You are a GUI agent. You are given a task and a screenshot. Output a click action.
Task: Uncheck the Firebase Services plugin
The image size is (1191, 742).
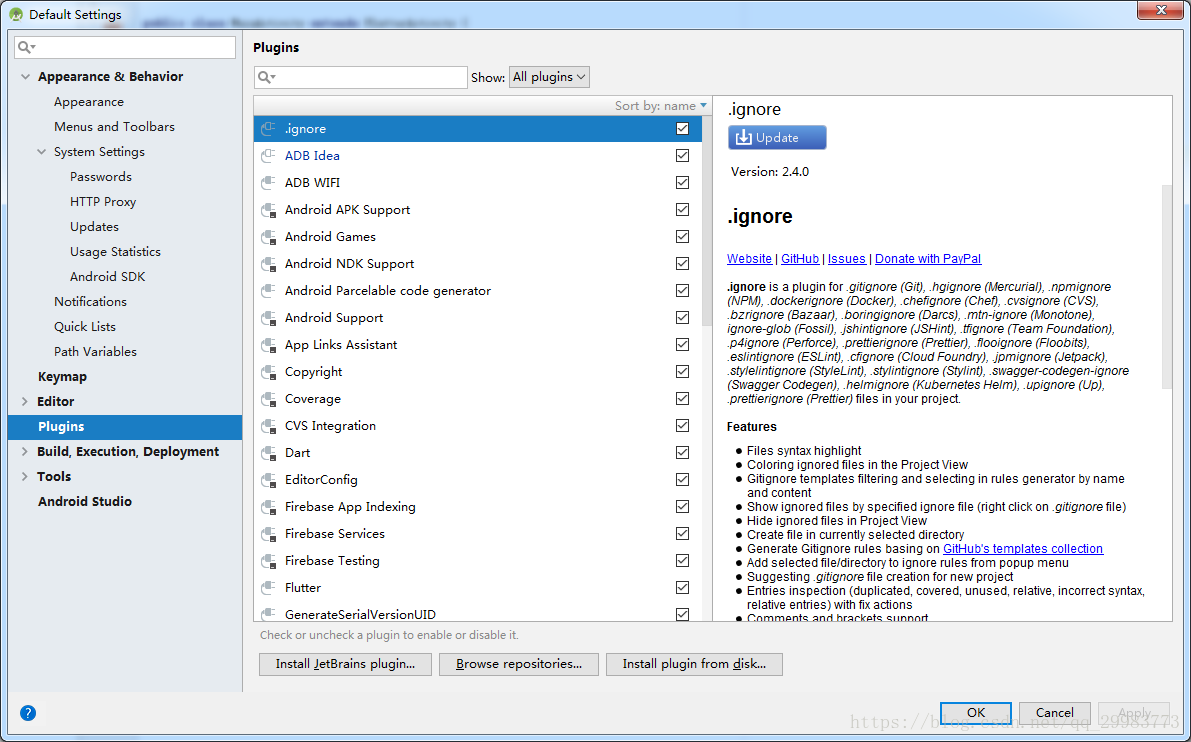pos(682,534)
